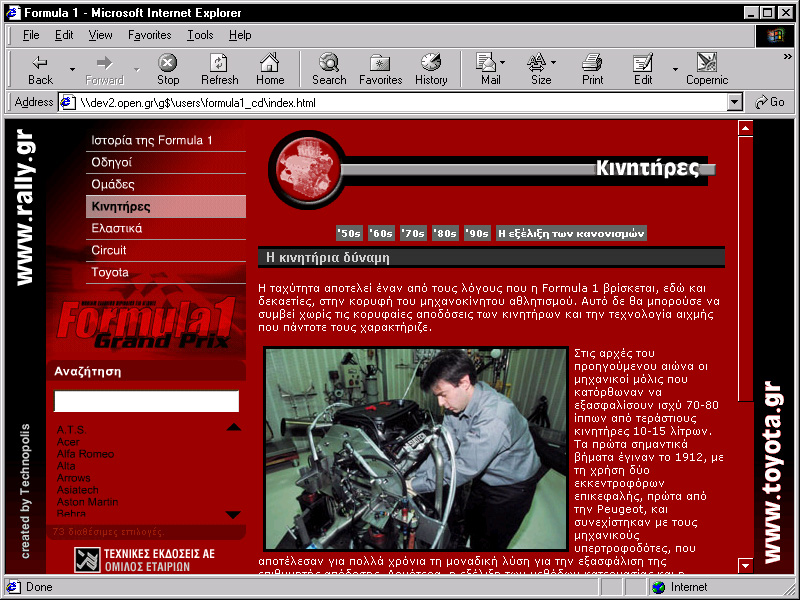
Task: Click the page icon in the address bar
Action: [68, 103]
